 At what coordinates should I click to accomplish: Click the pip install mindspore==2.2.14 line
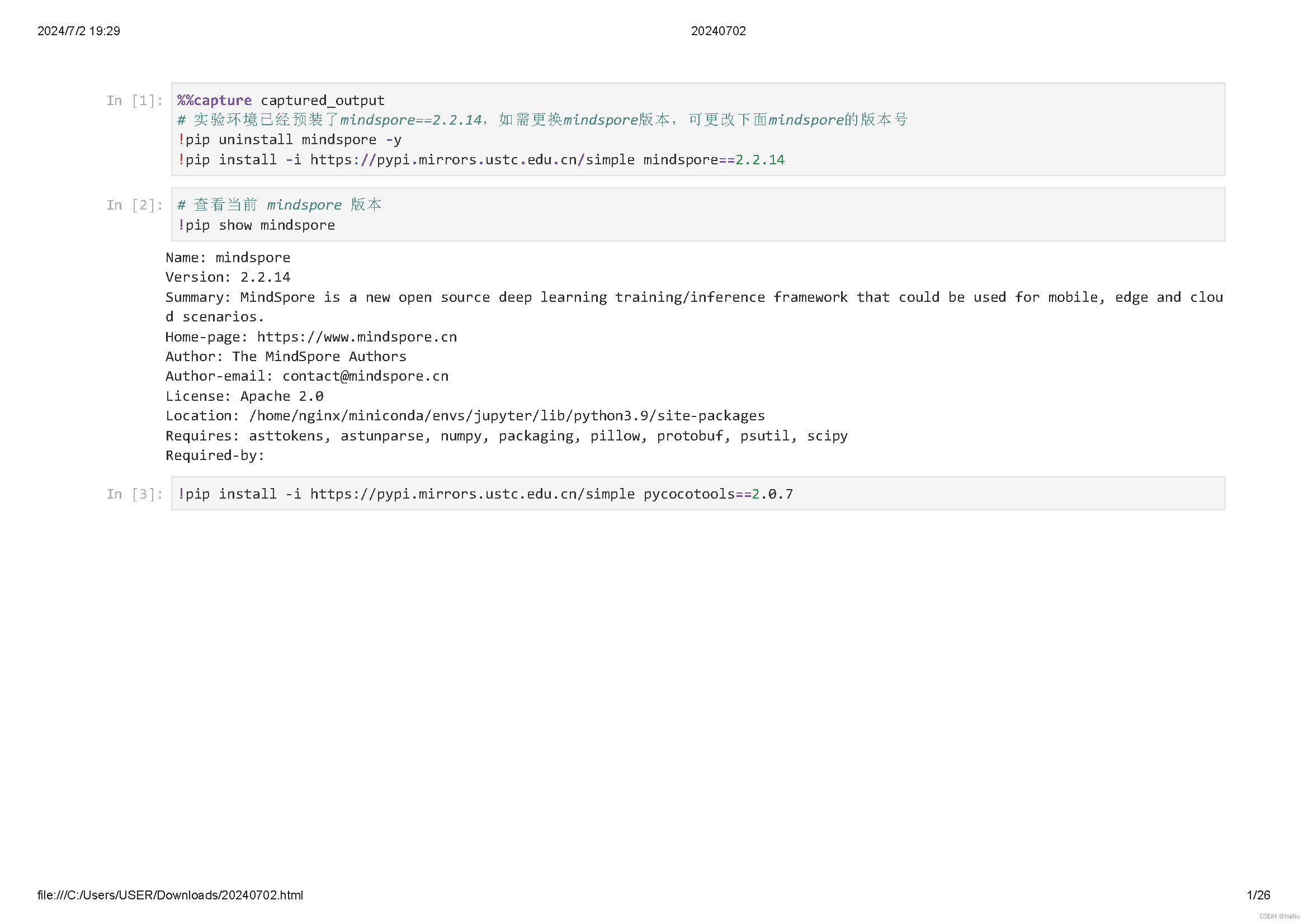(481, 160)
